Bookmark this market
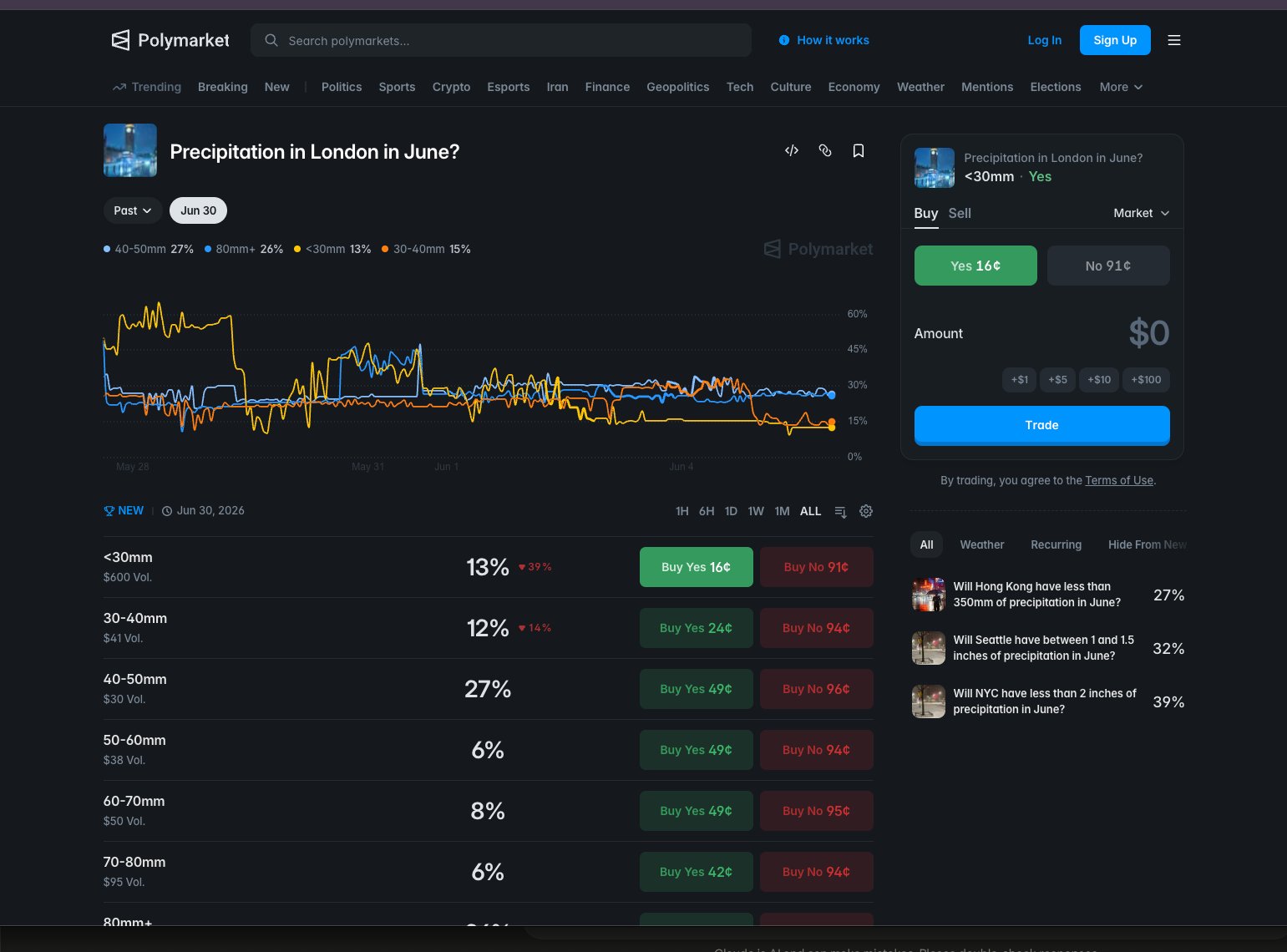Screen dimensions: 1287x952 (x=859, y=150)
